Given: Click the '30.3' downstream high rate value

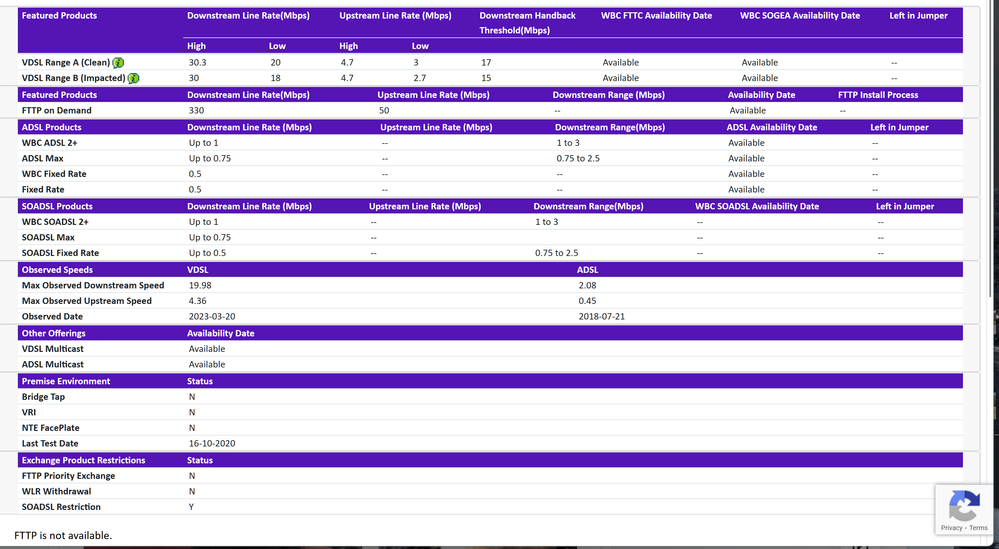Looking at the screenshot, I should pos(198,62).
